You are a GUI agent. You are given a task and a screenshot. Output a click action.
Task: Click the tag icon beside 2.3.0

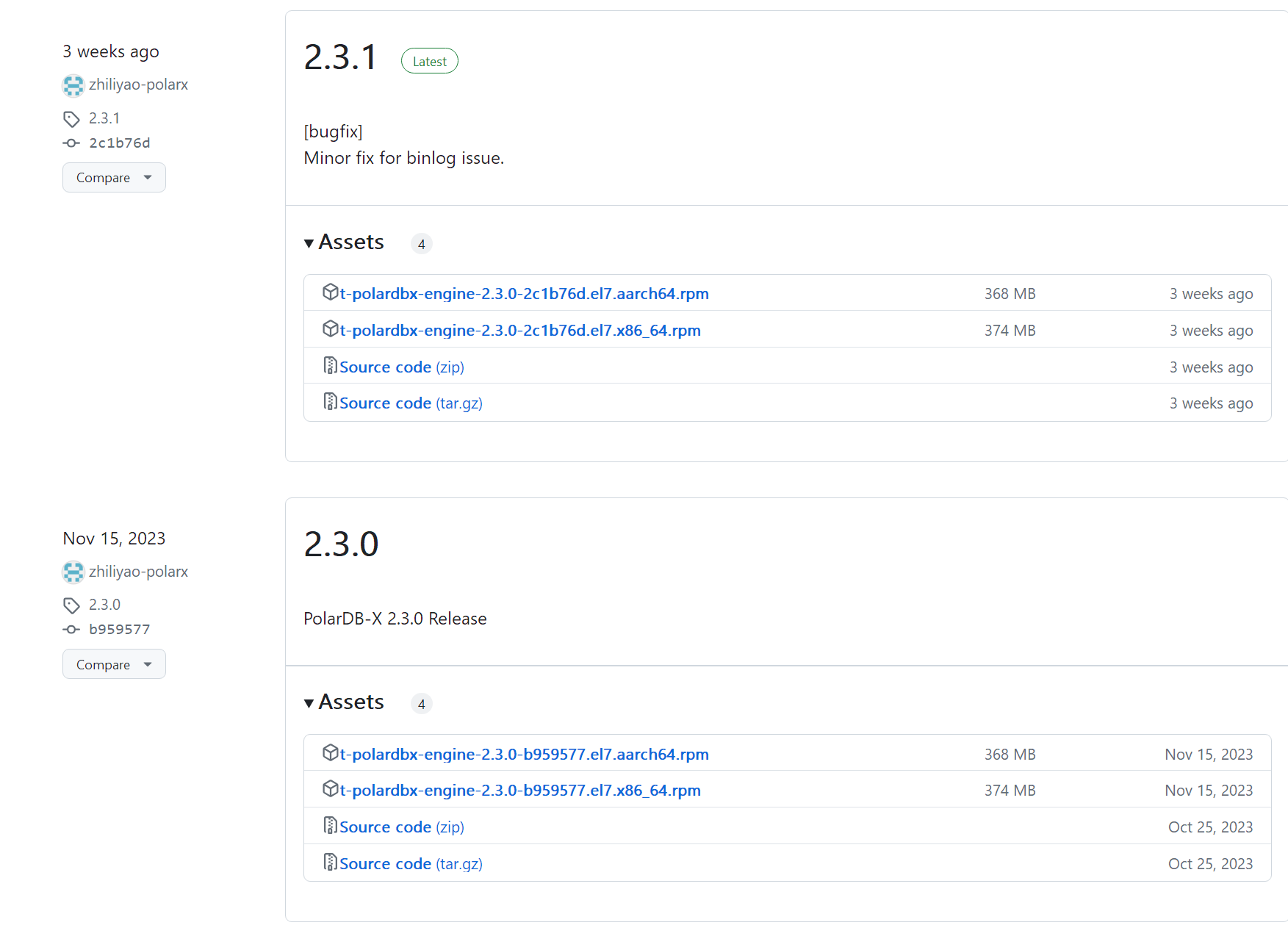tap(71, 605)
